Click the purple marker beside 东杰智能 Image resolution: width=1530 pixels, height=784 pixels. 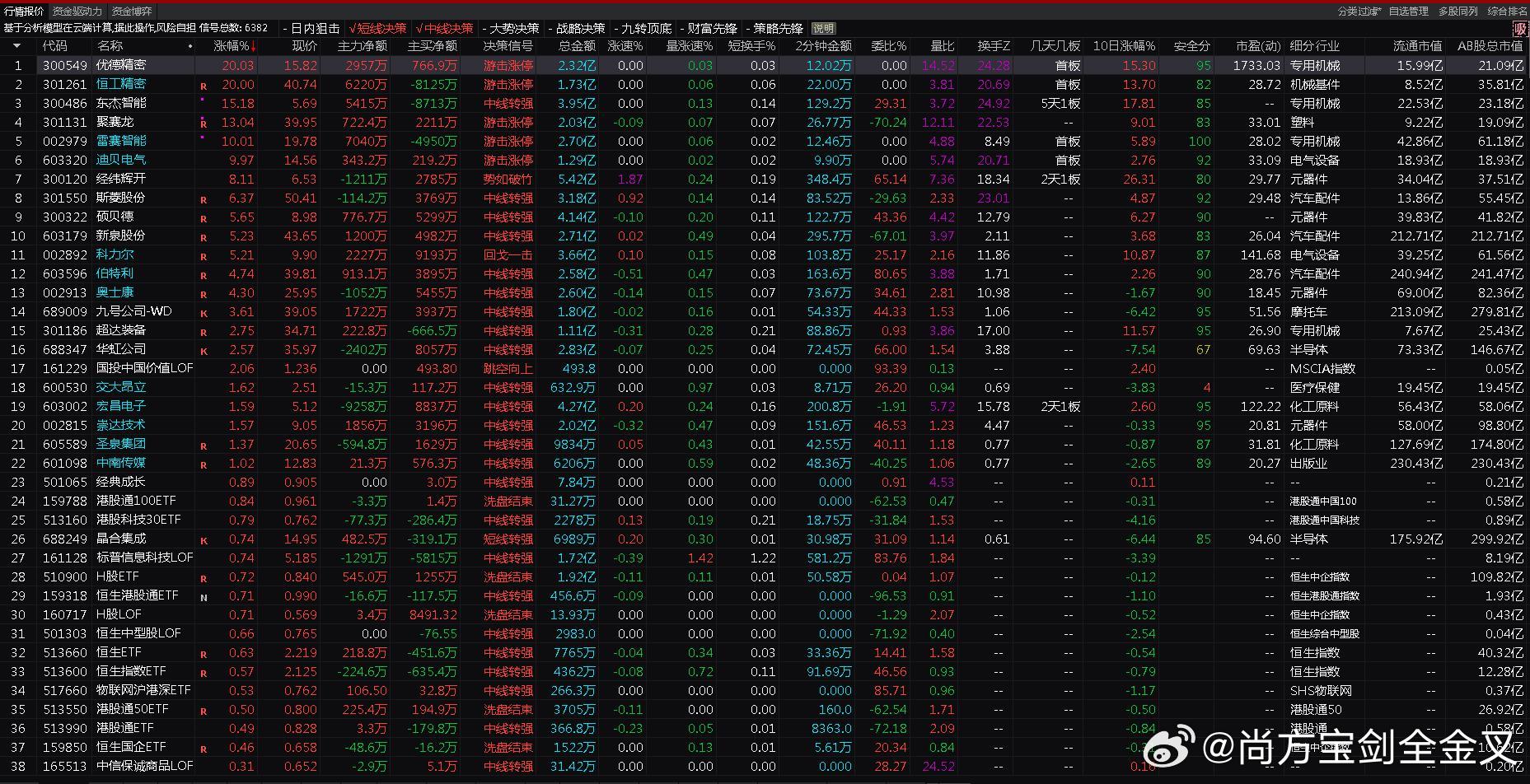point(203,100)
